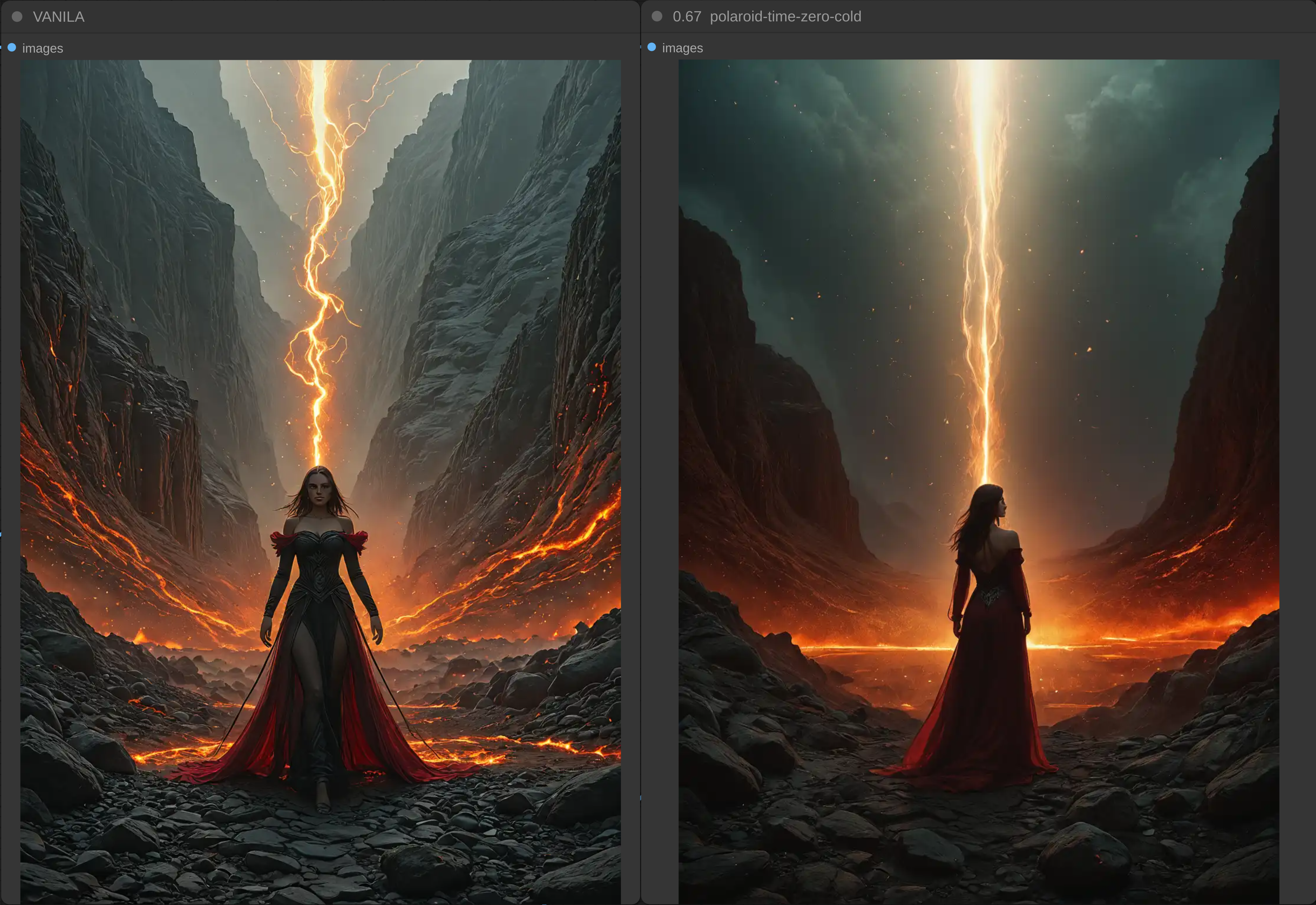Screen dimensions: 1316x905
Task: Click empty header bar of the VANILA node
Action: (x=340, y=17)
